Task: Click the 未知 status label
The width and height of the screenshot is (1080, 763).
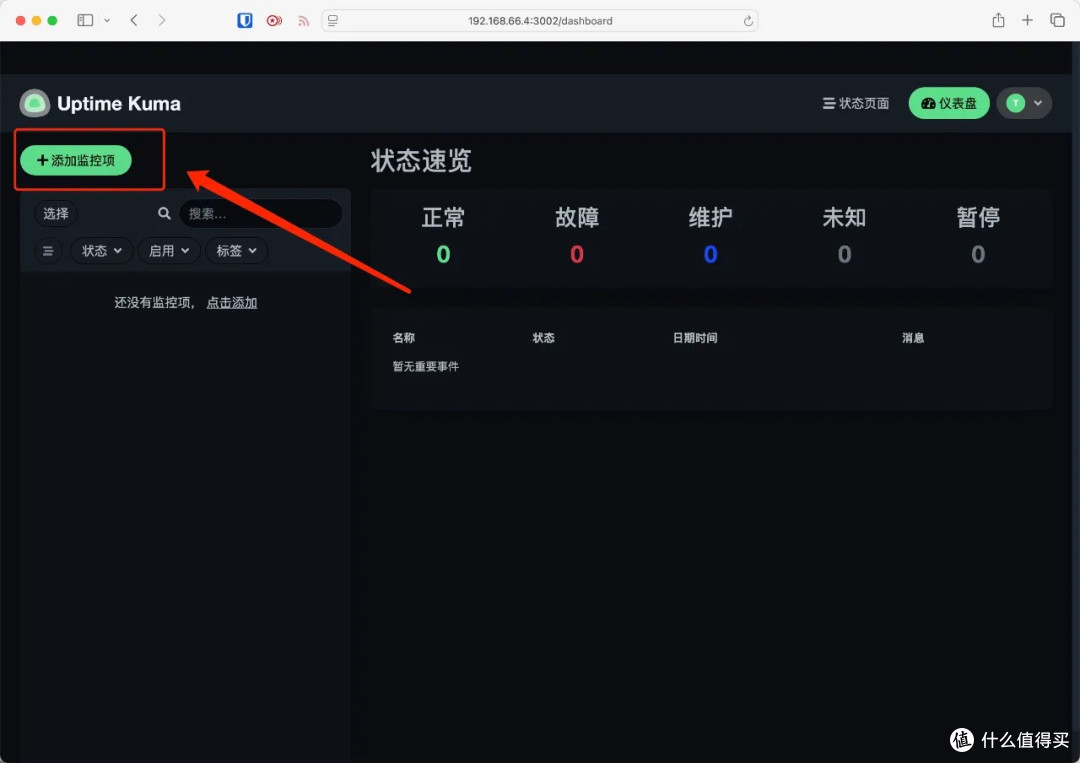Action: (x=844, y=218)
